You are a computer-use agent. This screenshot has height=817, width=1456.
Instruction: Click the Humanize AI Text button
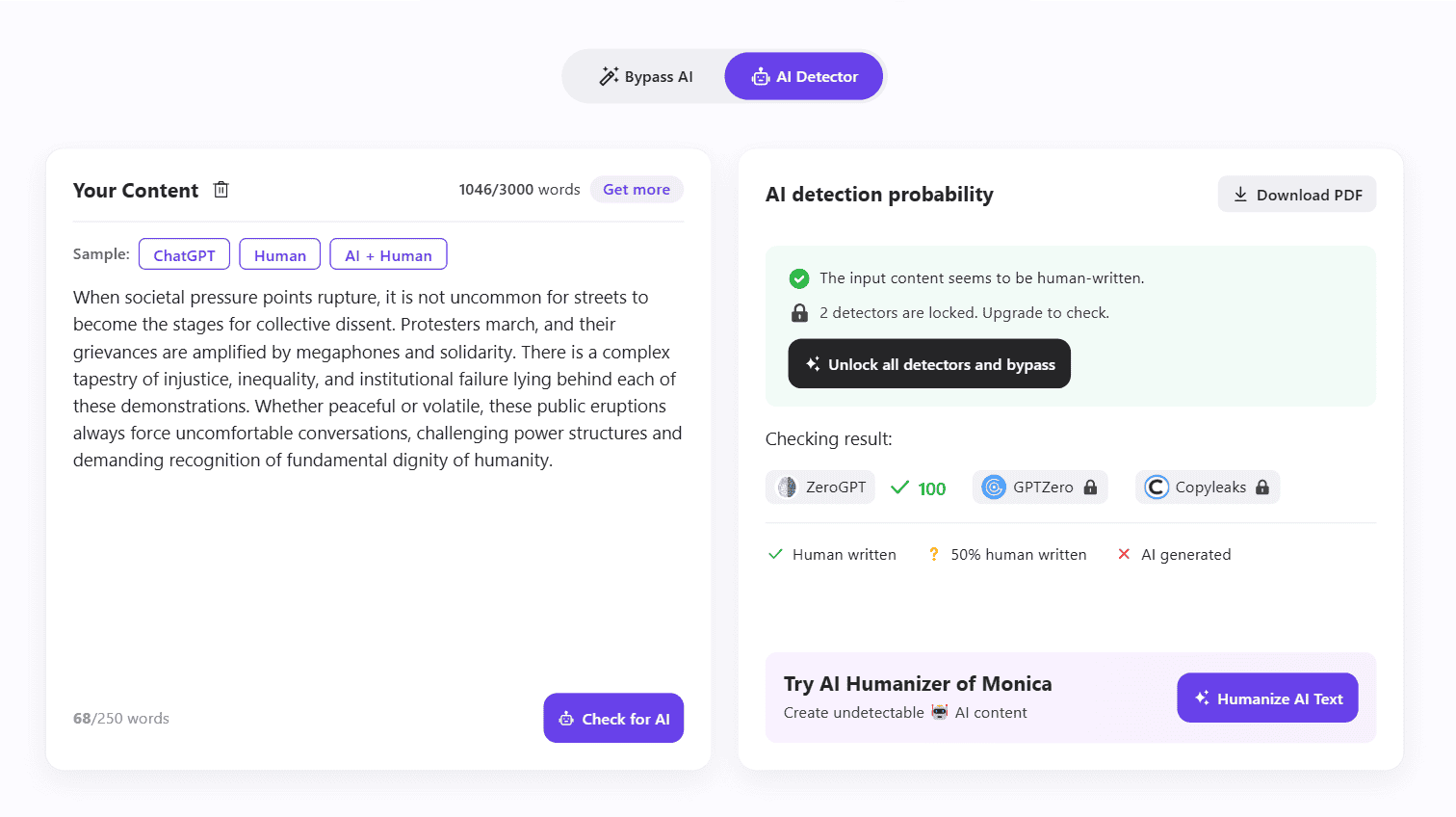(x=1267, y=698)
